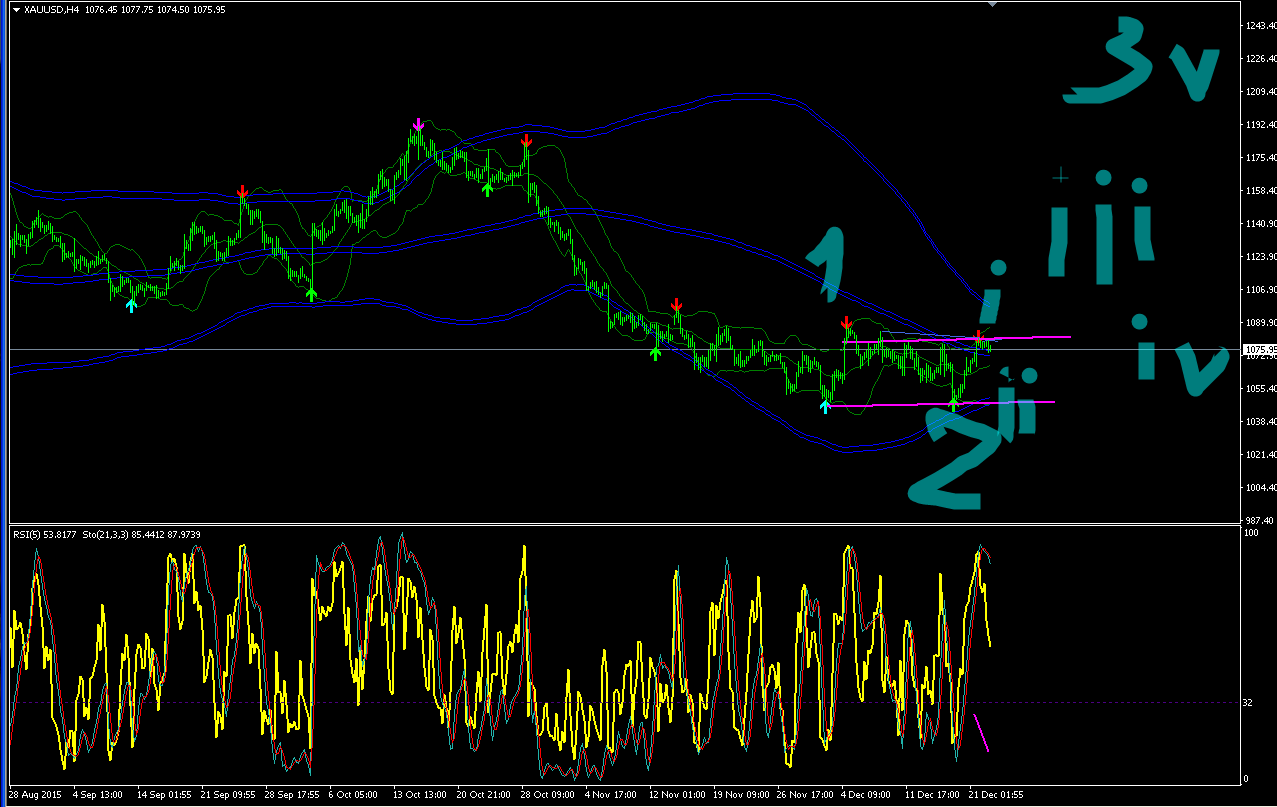Viewport: 1277px width, 807px height.
Task: Click the 1243.40 price scale label
Action: click(x=1259, y=26)
